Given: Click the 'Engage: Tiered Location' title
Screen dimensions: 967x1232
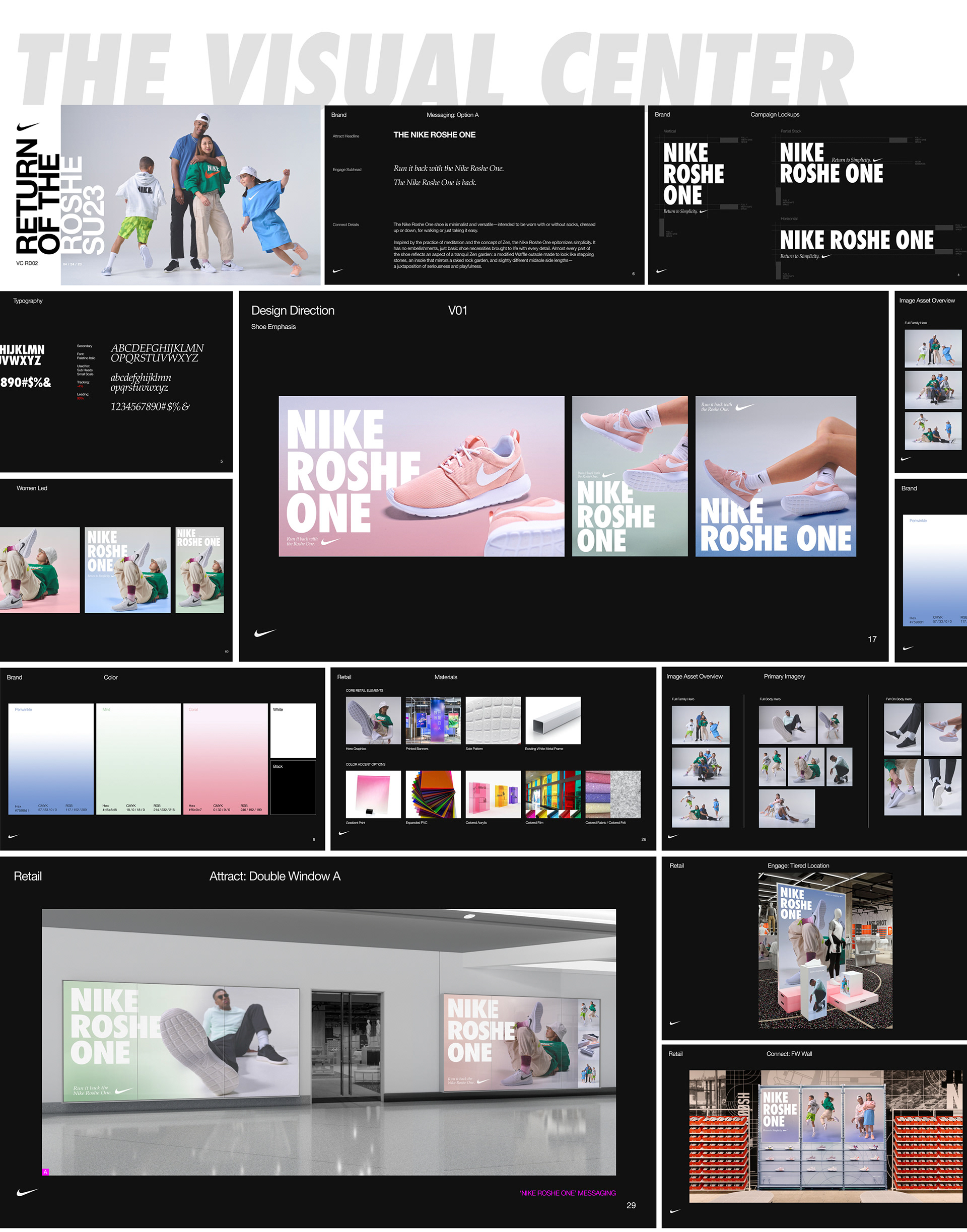Looking at the screenshot, I should pyautogui.click(x=798, y=865).
